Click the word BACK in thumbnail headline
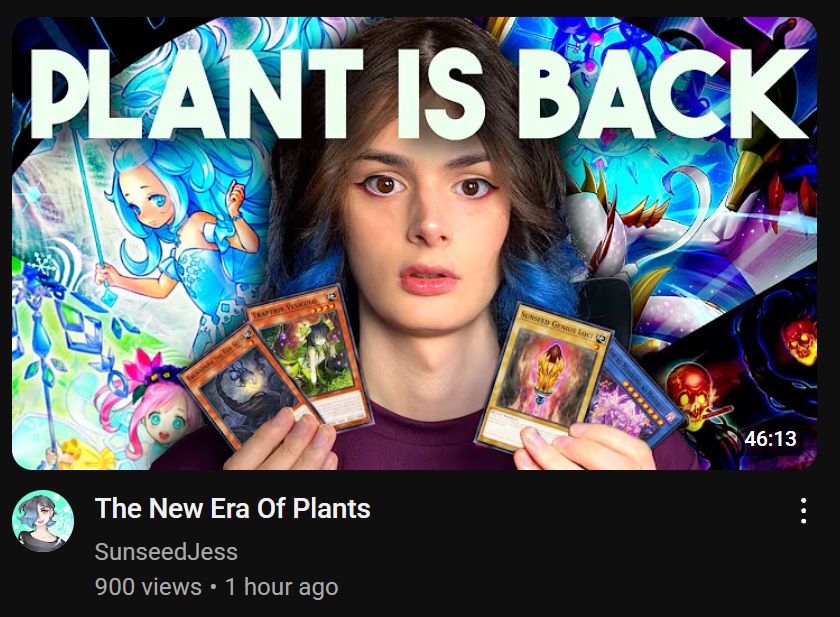This screenshot has width=840, height=617. click(662, 92)
